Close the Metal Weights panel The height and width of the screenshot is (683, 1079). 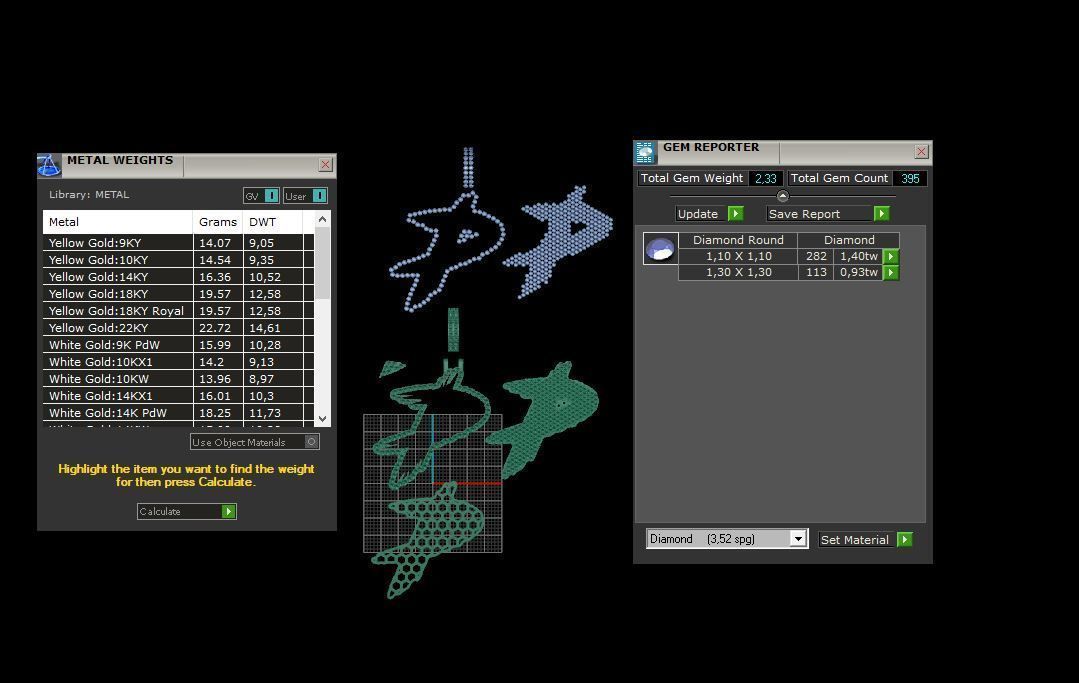(325, 165)
